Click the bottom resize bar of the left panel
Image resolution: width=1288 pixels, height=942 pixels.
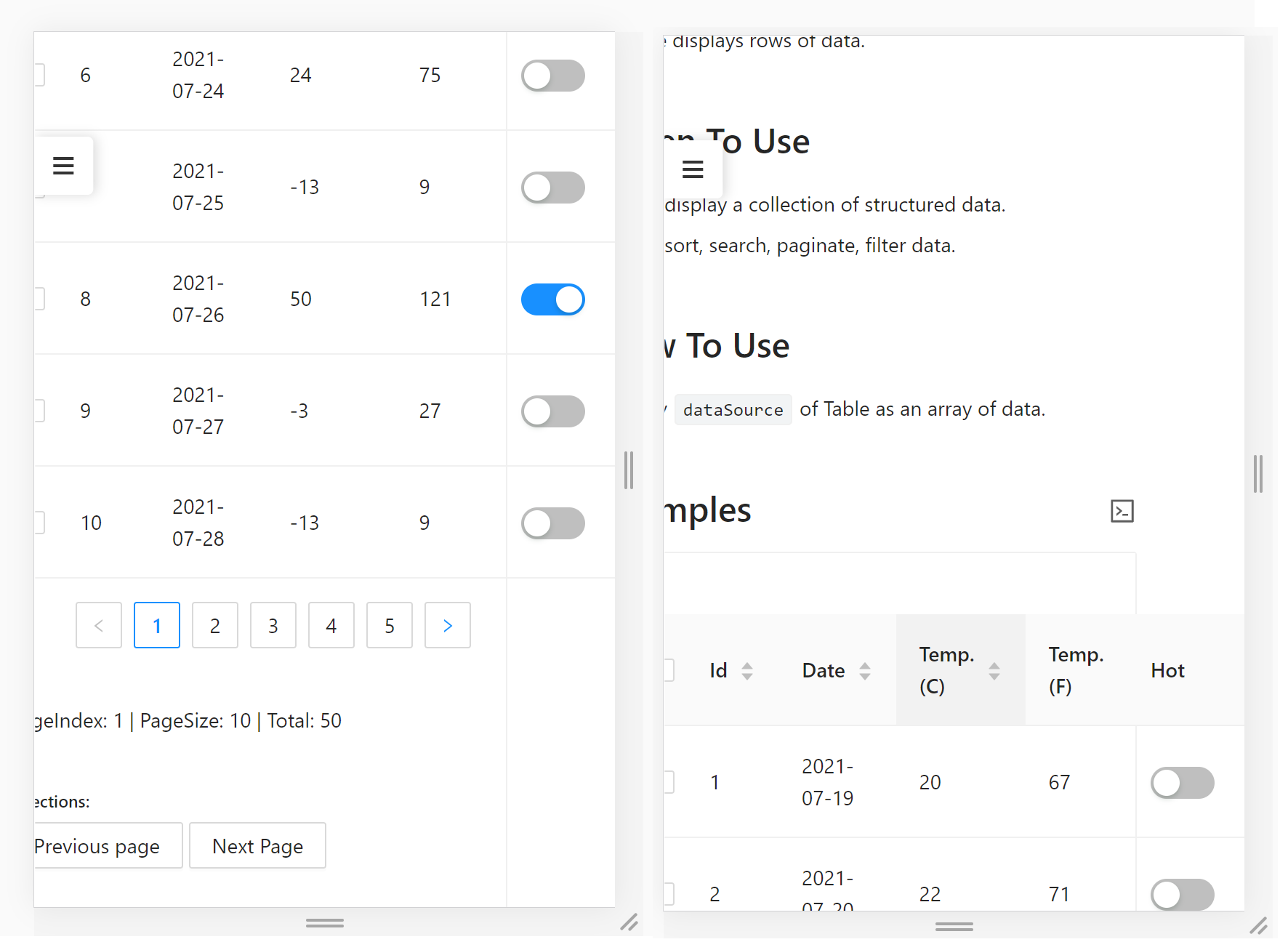tap(325, 923)
